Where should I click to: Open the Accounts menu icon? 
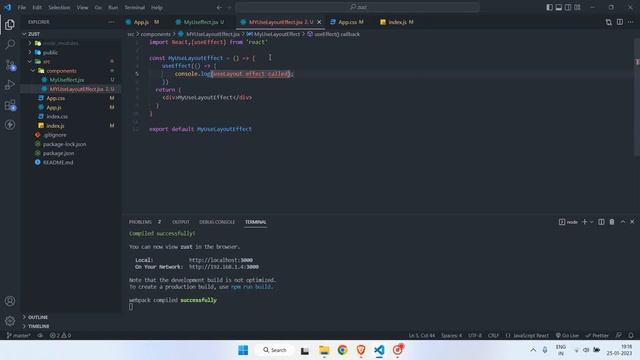tap(10, 301)
